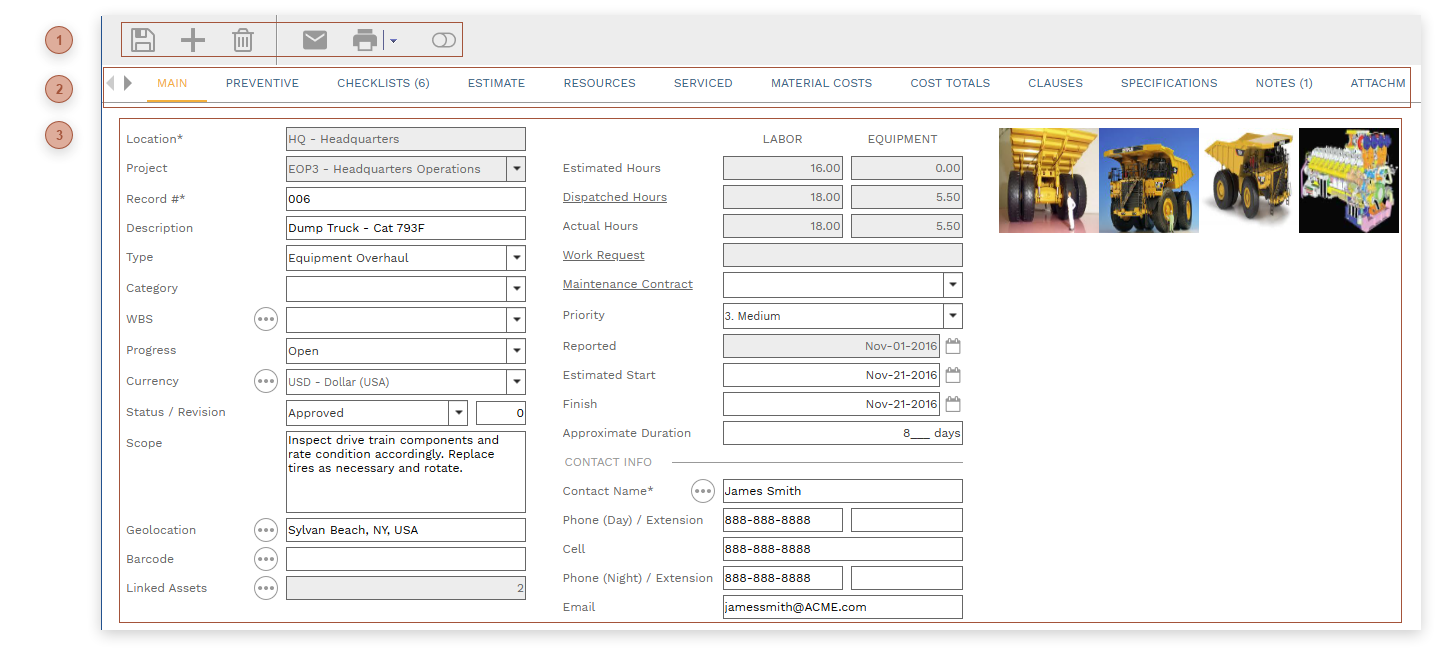Image resolution: width=1440 pixels, height=653 pixels.
Task: Expand the print options dropdown arrow
Action: coord(393,41)
